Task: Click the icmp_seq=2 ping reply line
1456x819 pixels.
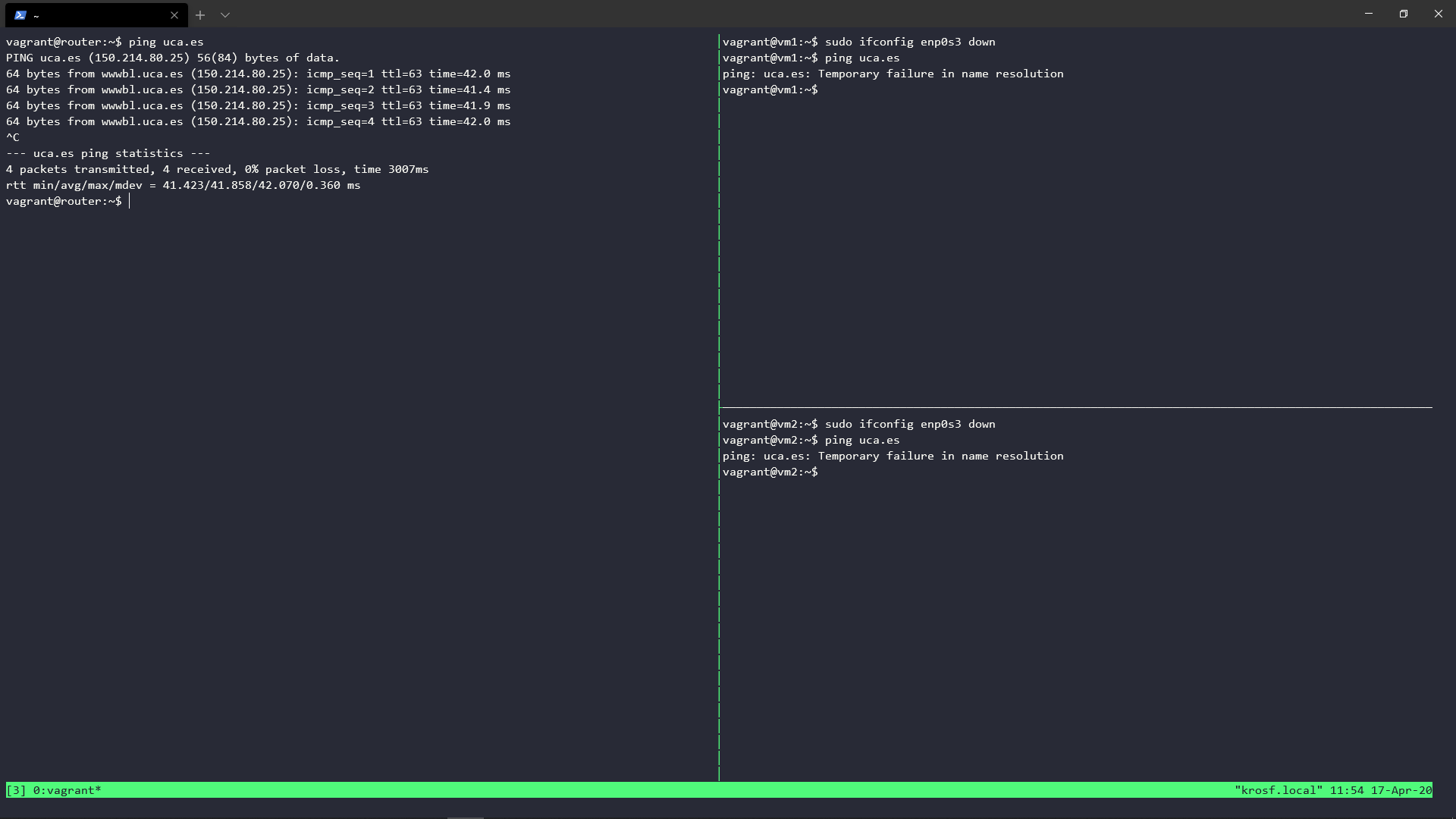Action: tap(259, 89)
